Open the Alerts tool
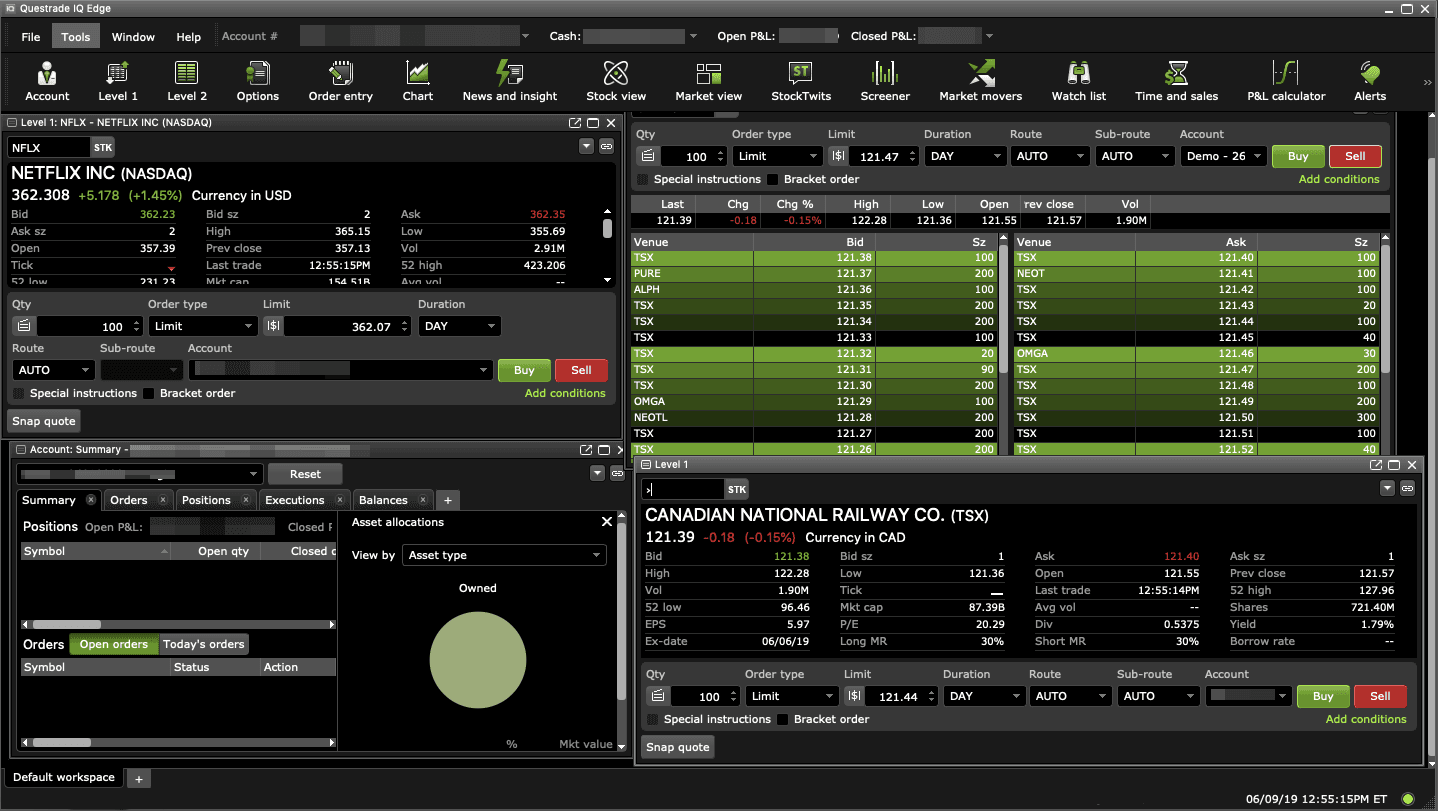Screen dimensions: 1438x811 point(1369,80)
